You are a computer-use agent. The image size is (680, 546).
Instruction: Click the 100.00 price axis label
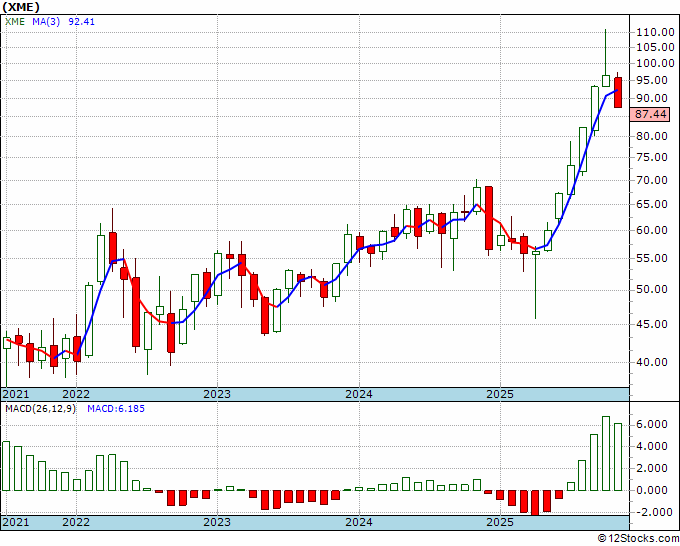(655, 63)
